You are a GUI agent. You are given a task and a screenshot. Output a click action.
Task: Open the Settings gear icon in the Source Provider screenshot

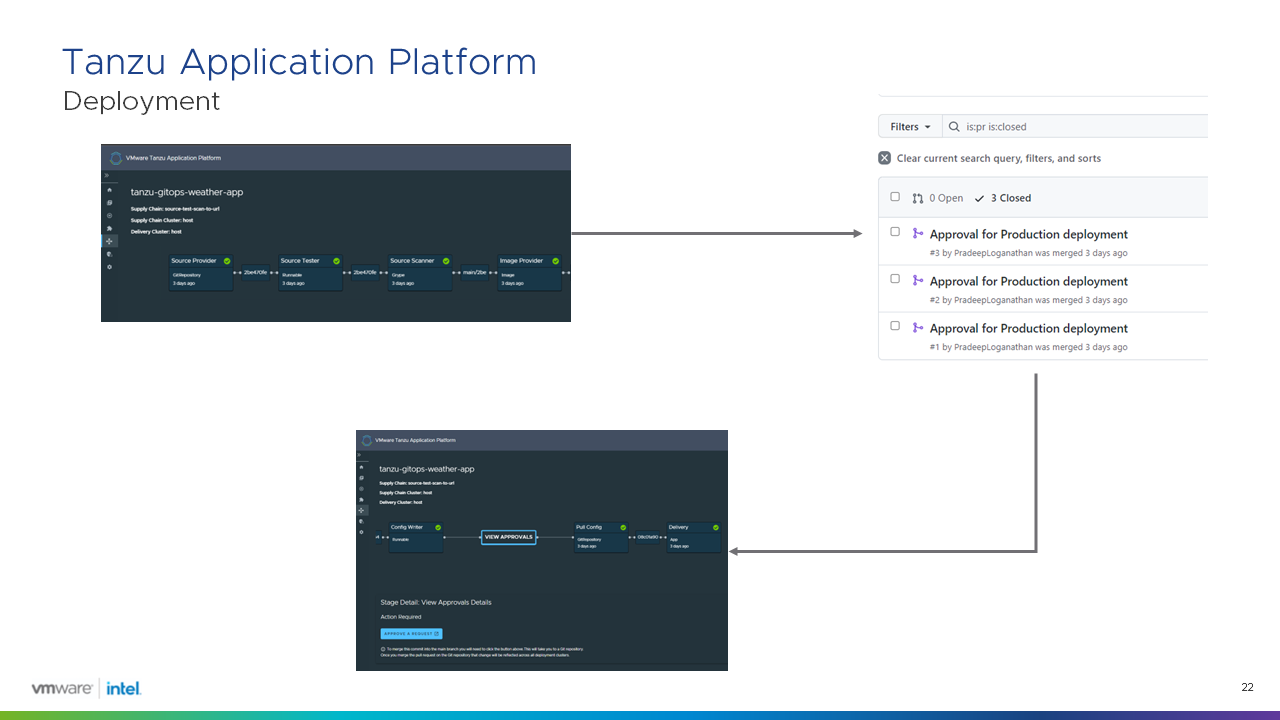click(109, 267)
